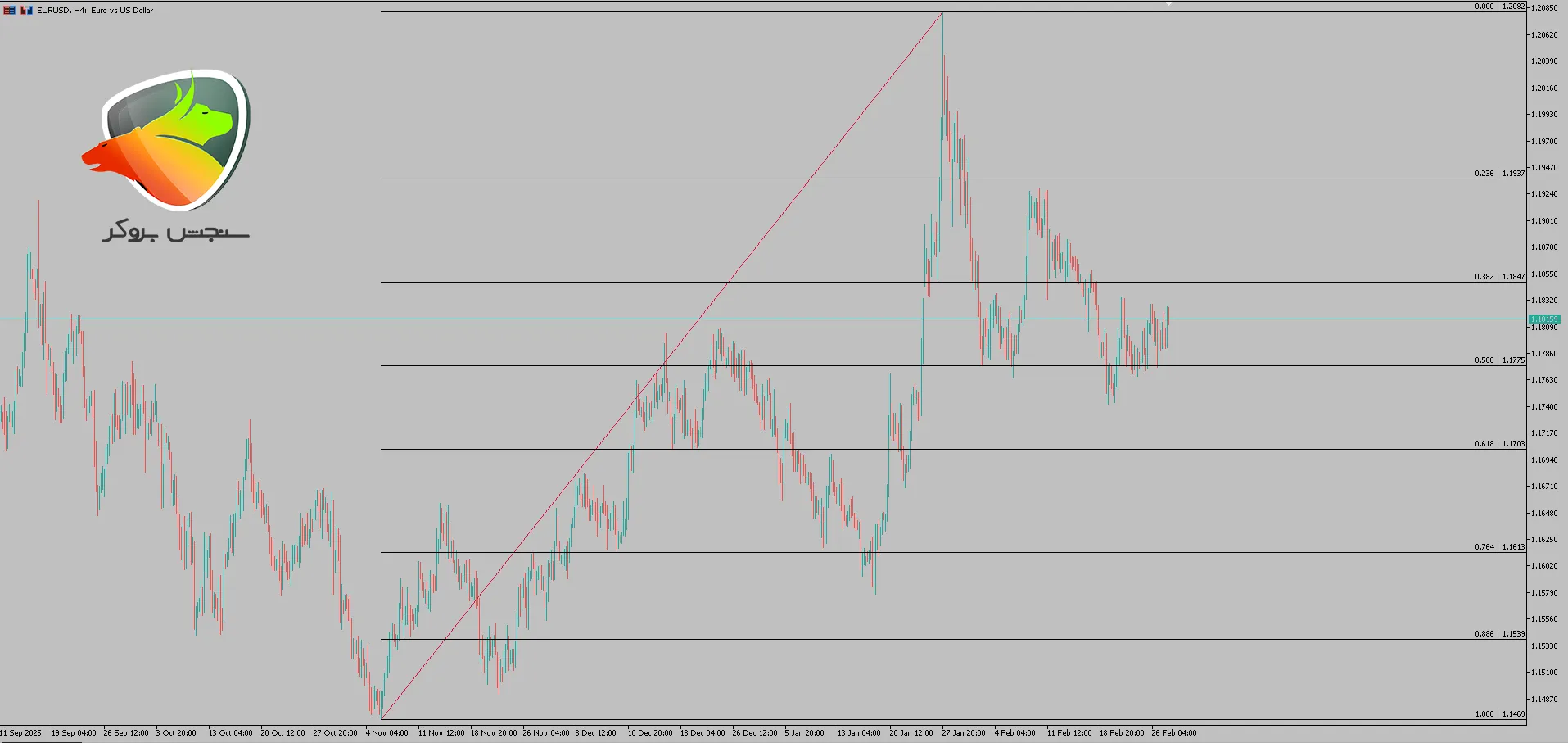Click price scale value 1.20390
The width and height of the screenshot is (1568, 743).
click(1544, 61)
